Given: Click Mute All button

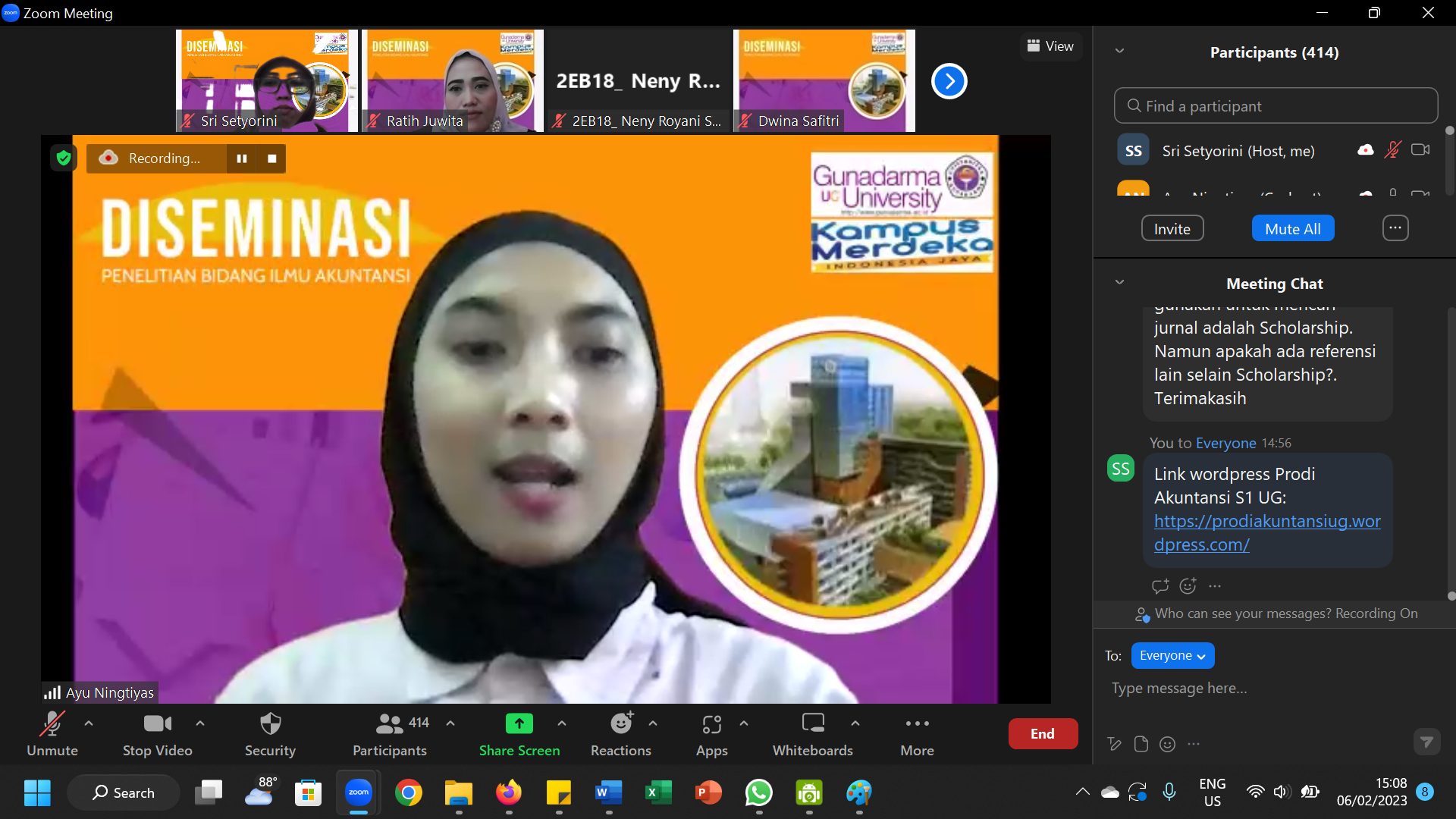Looking at the screenshot, I should click(1293, 228).
